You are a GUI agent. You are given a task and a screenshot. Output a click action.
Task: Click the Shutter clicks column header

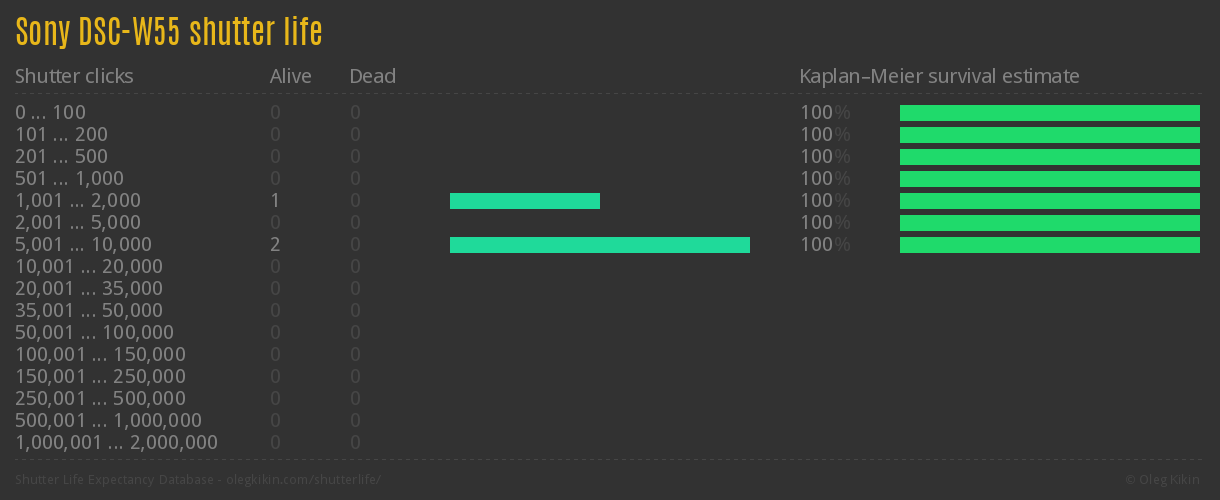[74, 76]
